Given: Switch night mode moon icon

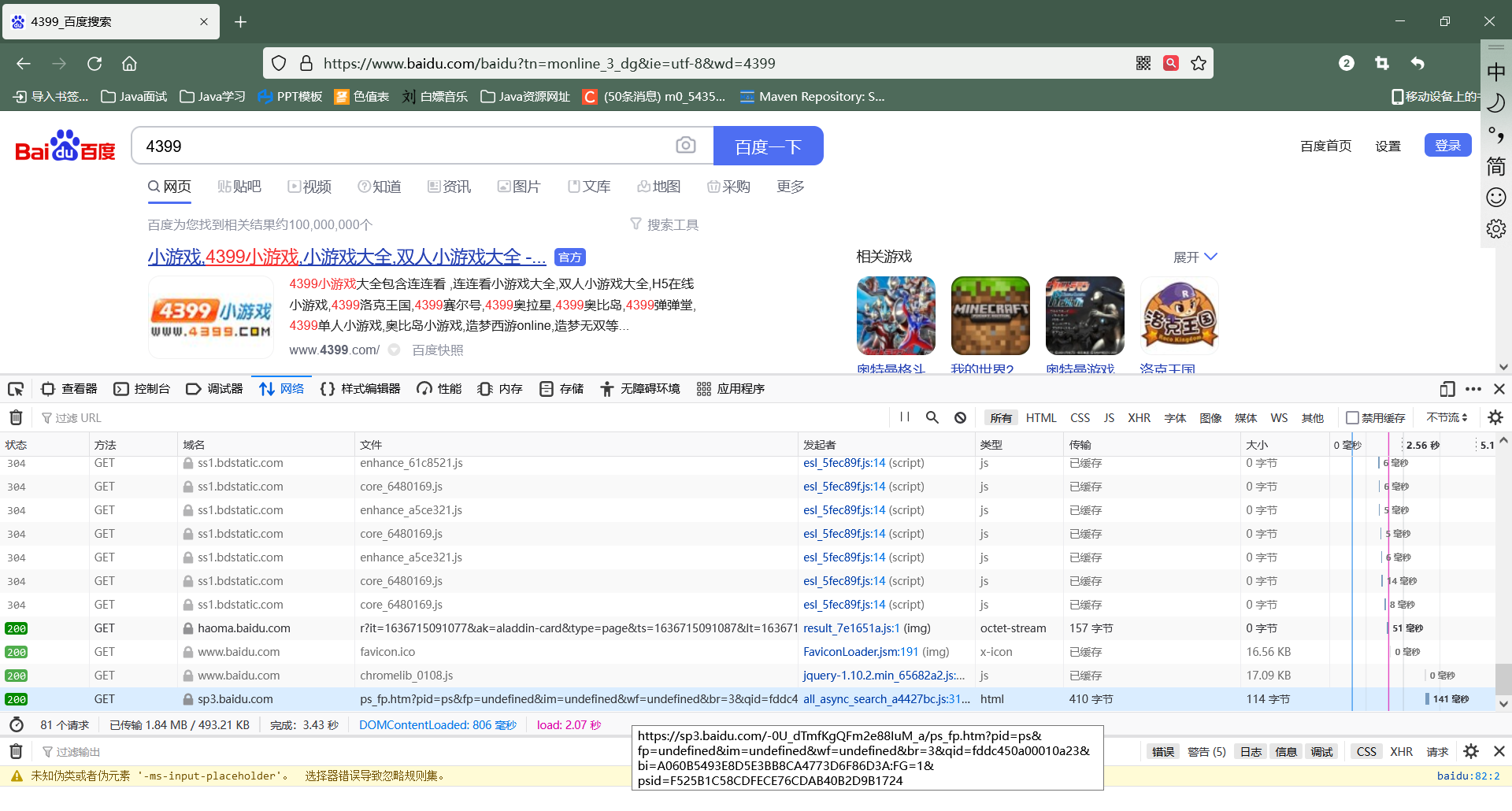Looking at the screenshot, I should (1496, 103).
